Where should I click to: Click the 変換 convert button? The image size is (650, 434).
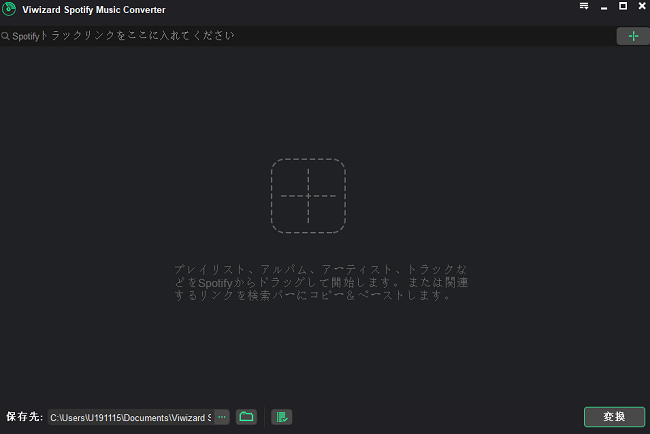coord(614,417)
